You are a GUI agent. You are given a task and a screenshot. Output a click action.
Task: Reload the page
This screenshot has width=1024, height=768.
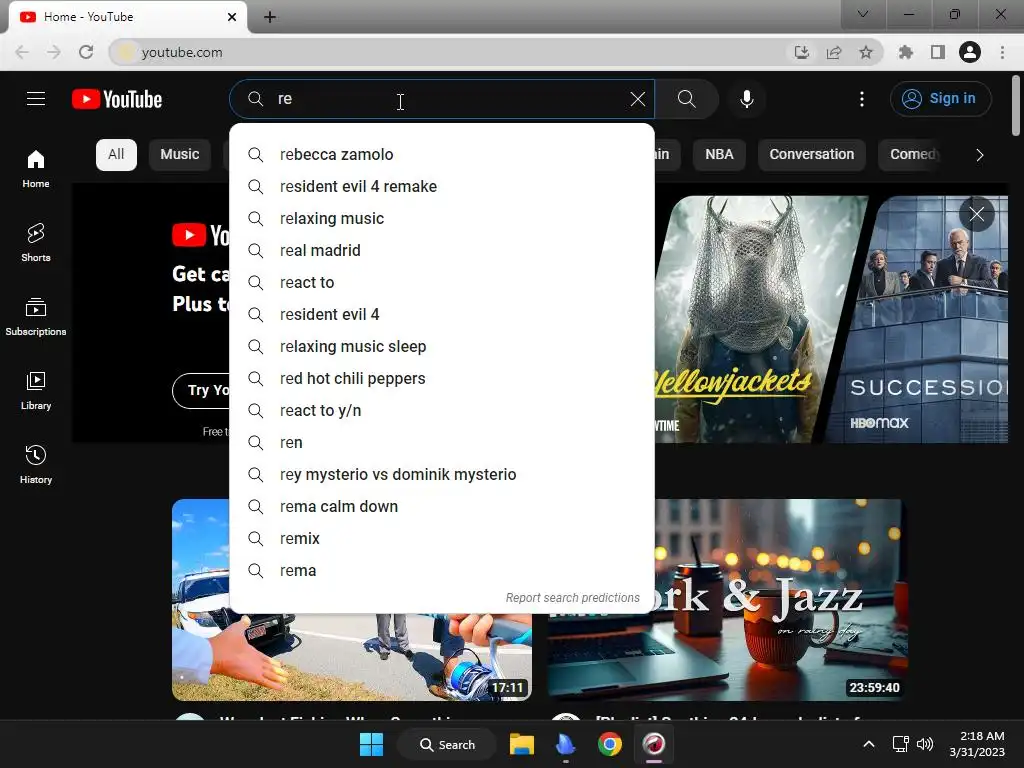pyautogui.click(x=86, y=52)
